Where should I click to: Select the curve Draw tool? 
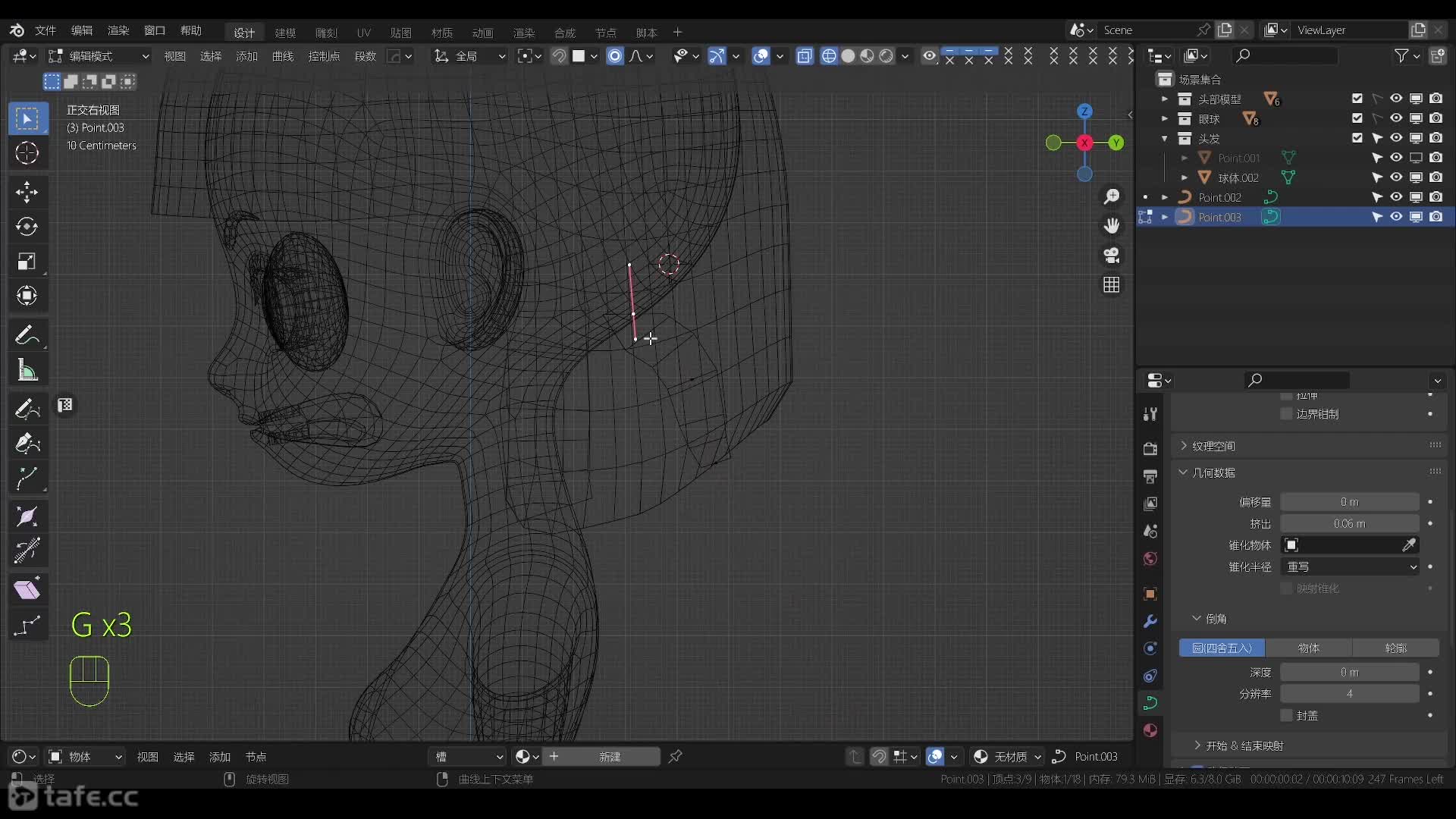coord(27,409)
